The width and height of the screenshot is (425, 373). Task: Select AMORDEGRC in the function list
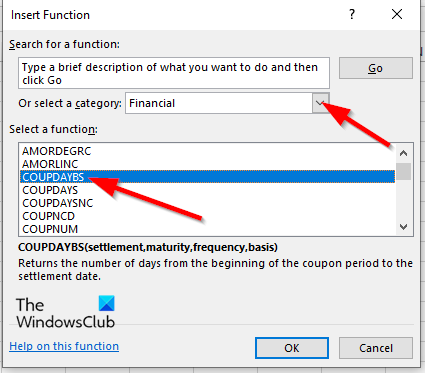tap(207, 151)
